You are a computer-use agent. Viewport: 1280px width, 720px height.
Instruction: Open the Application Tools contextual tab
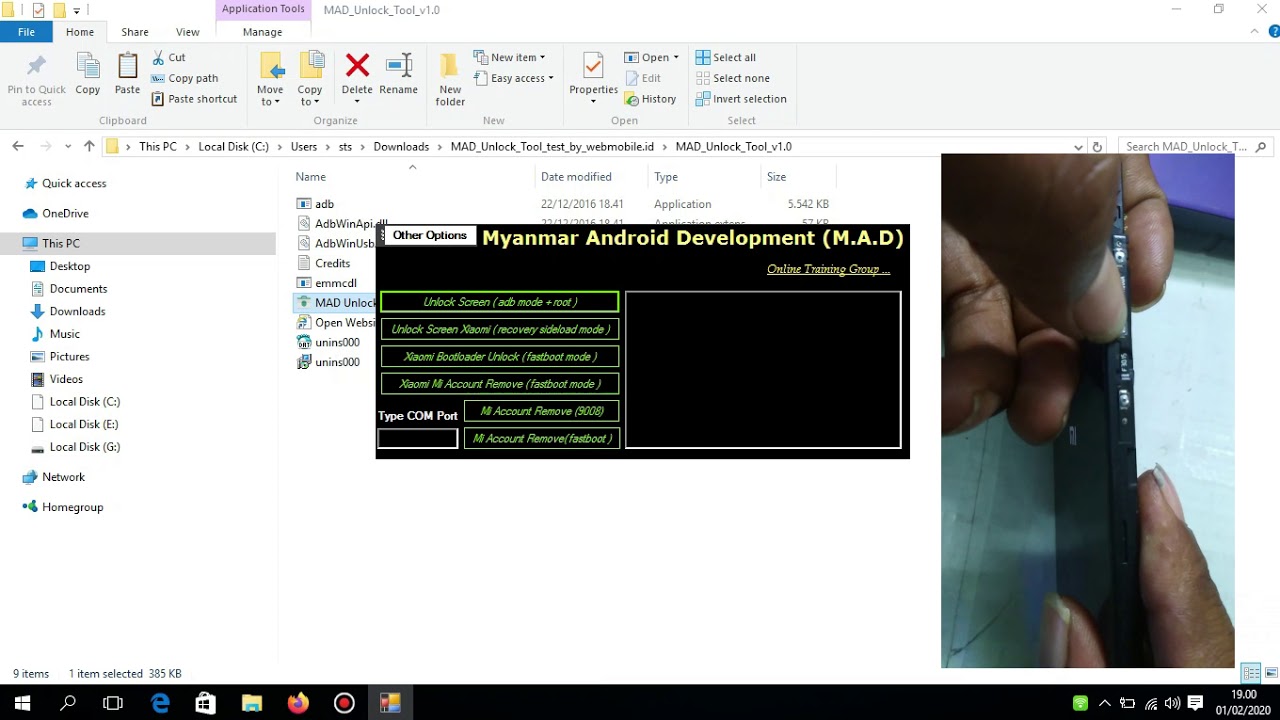click(x=263, y=9)
